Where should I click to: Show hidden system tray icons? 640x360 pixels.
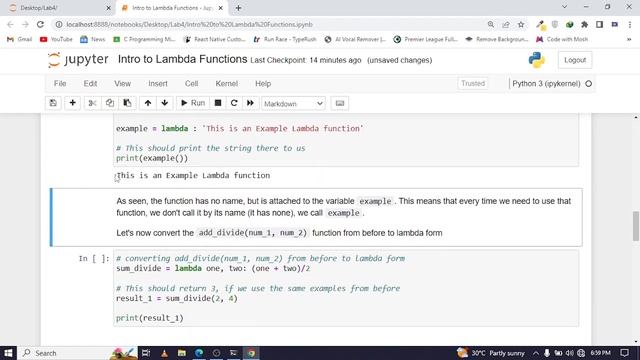coord(536,353)
